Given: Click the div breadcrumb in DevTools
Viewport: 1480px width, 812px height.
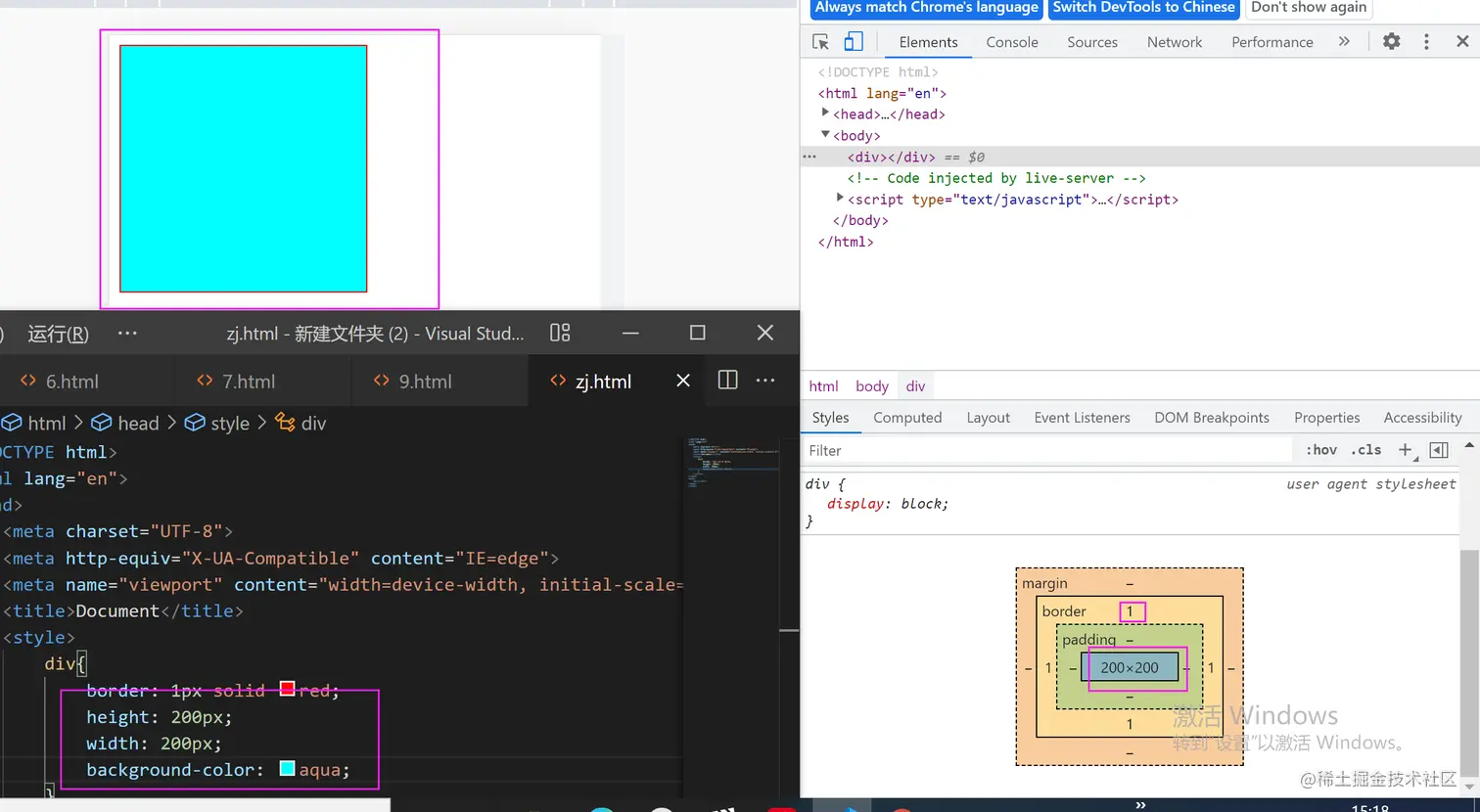Looking at the screenshot, I should tap(915, 386).
